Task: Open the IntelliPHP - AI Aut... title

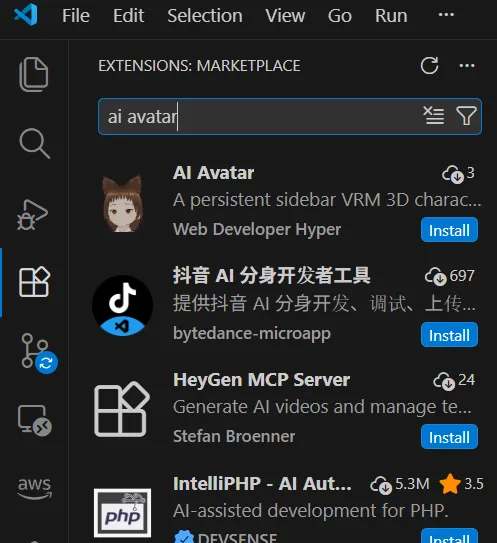Action: tap(262, 483)
